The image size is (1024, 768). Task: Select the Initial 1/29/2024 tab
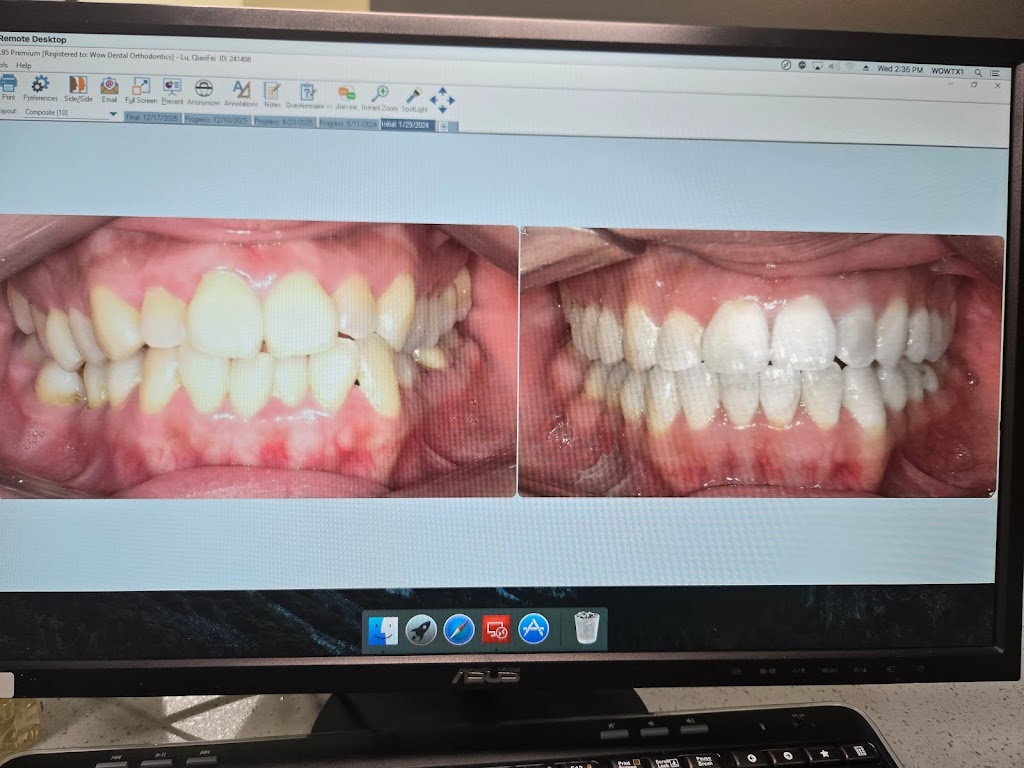(x=406, y=125)
